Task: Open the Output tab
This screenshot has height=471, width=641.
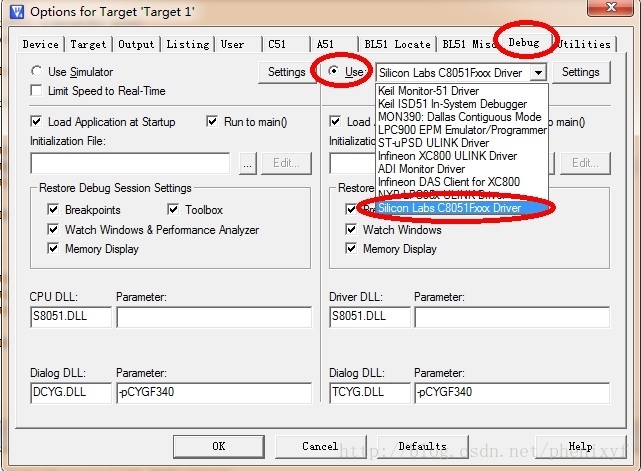Action: [136, 44]
